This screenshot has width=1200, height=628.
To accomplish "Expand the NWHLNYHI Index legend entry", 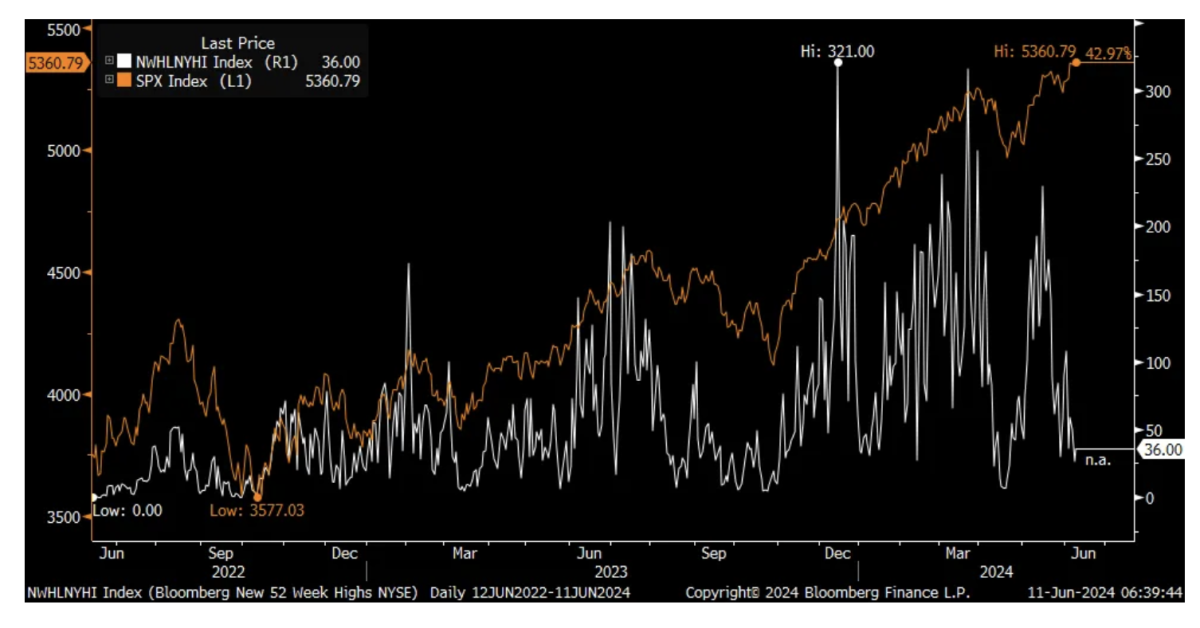I will pyautogui.click(x=110, y=61).
